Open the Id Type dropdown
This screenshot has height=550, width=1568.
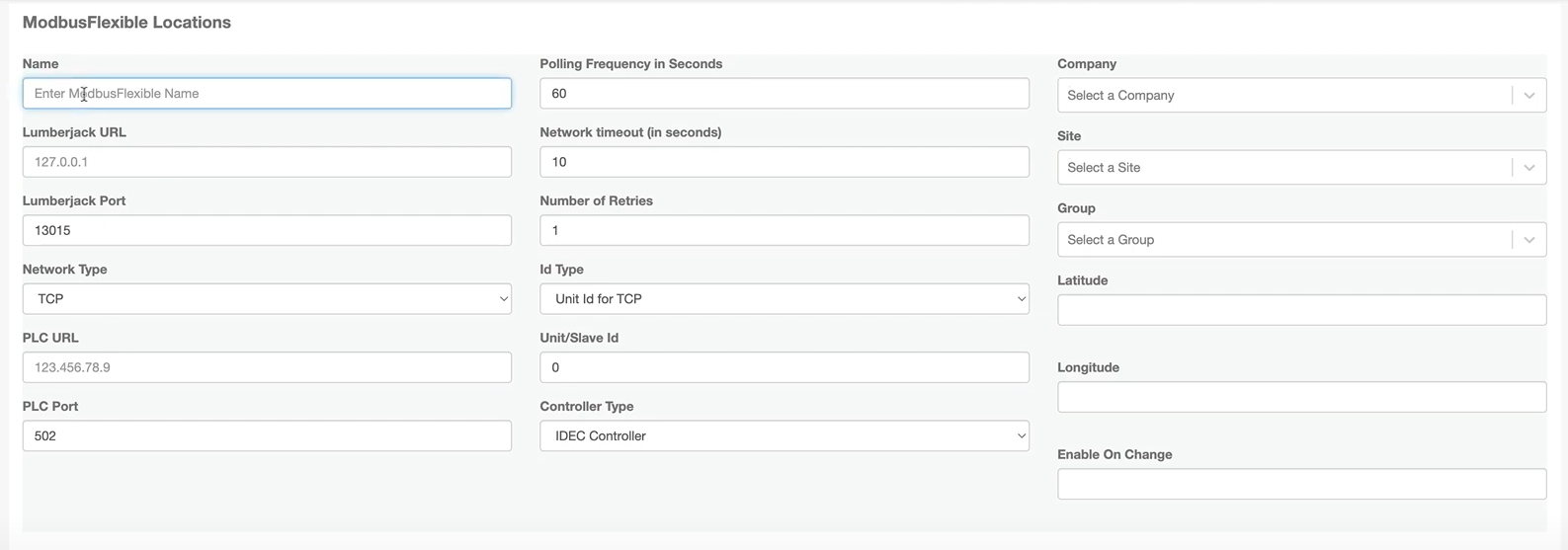click(x=784, y=298)
